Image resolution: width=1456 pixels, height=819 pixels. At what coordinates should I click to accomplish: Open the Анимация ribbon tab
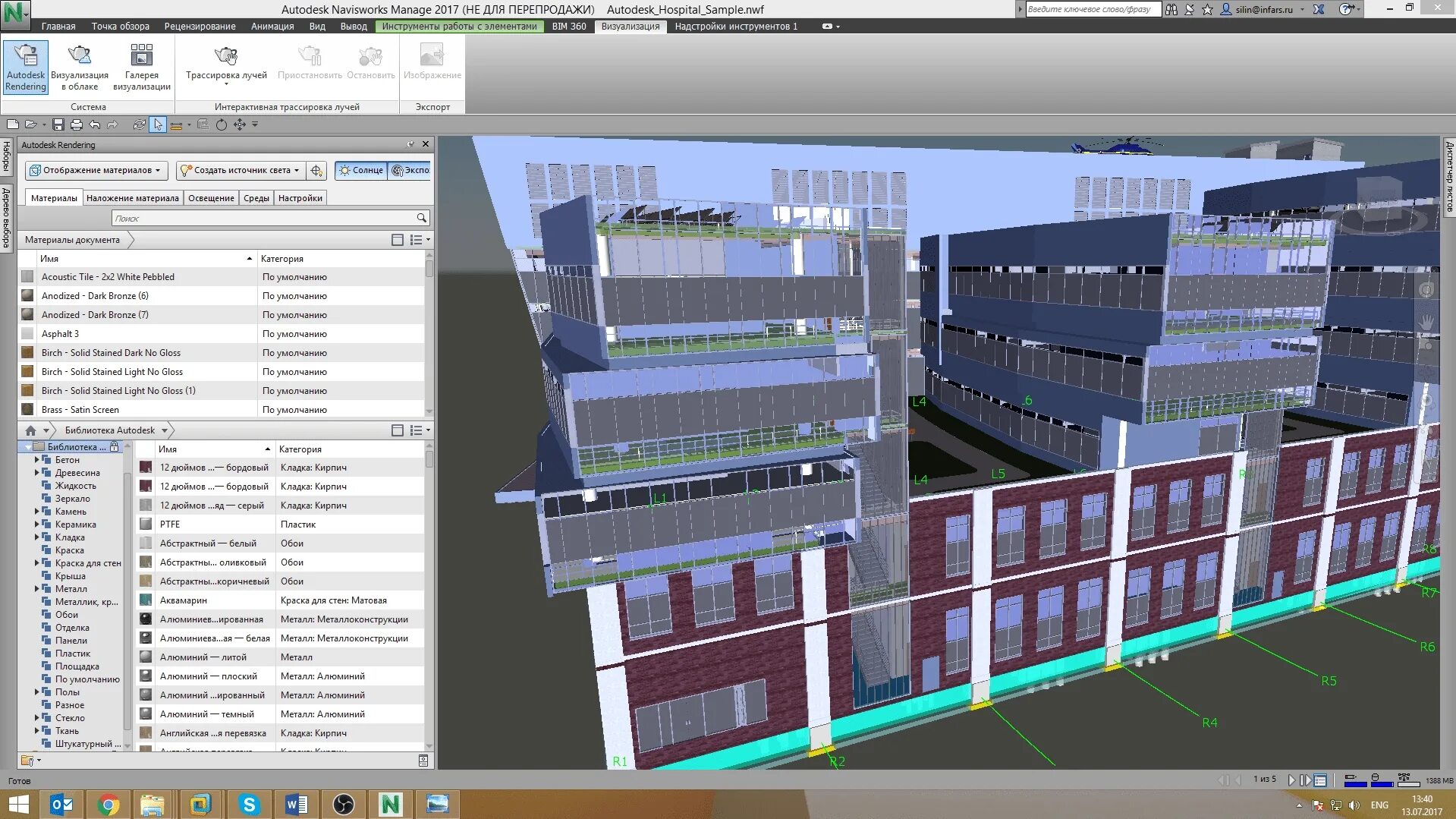click(272, 26)
